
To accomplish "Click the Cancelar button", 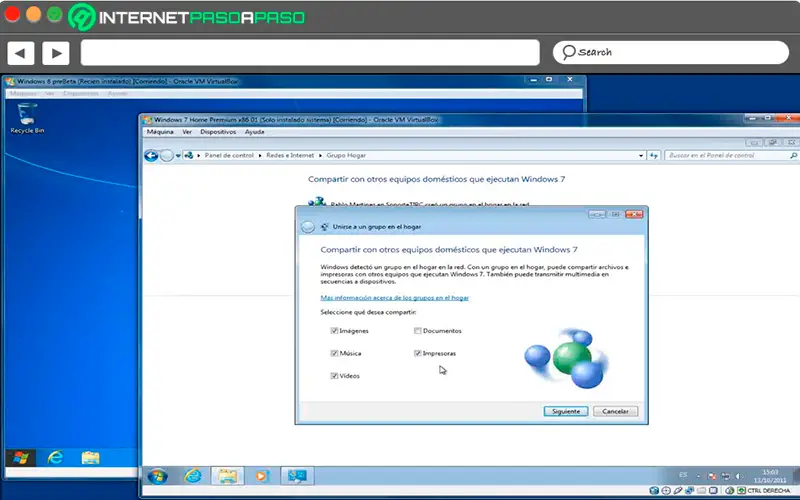I will tap(615, 411).
